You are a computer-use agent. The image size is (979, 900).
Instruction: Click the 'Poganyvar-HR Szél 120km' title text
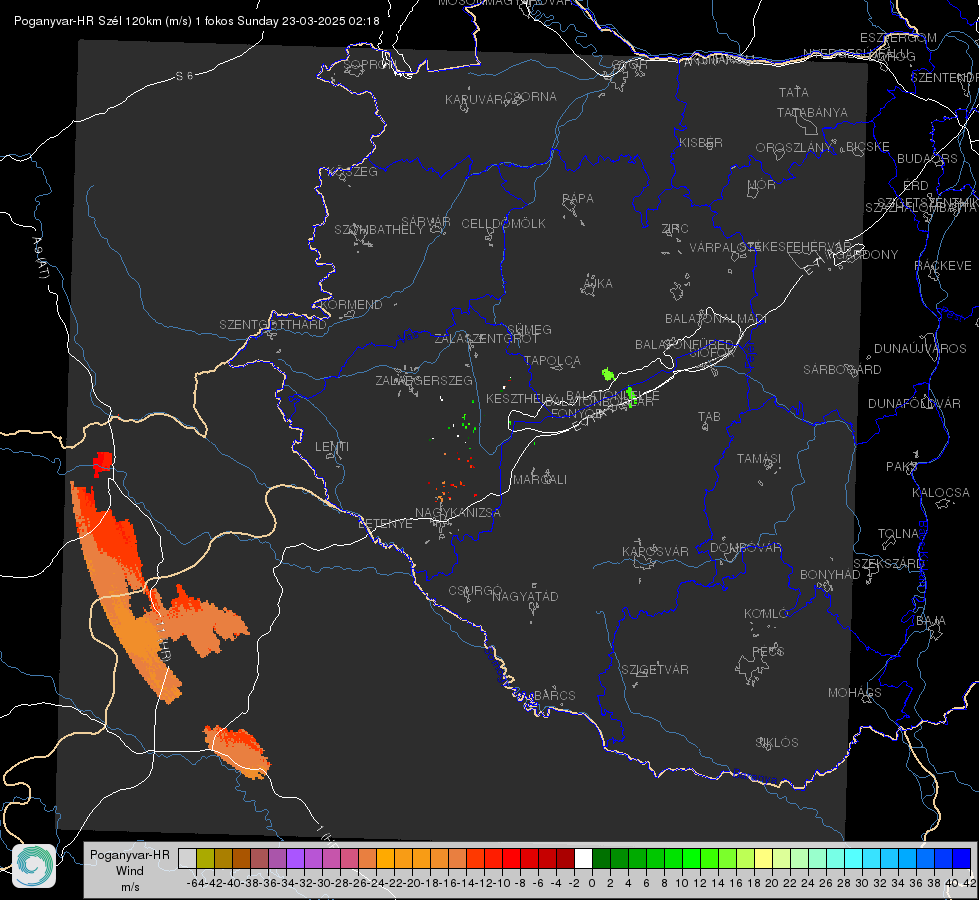pos(88,21)
